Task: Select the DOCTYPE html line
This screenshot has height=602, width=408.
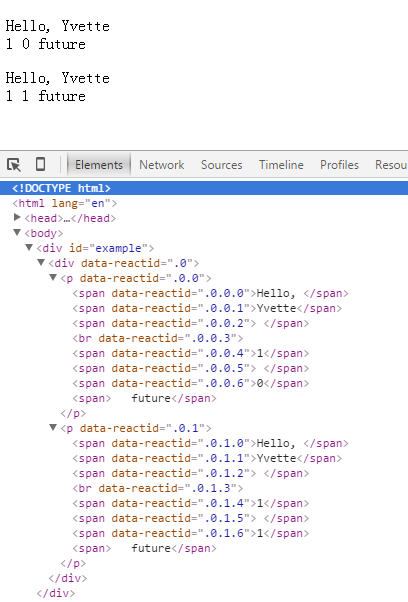Action: pyautogui.click(x=204, y=188)
